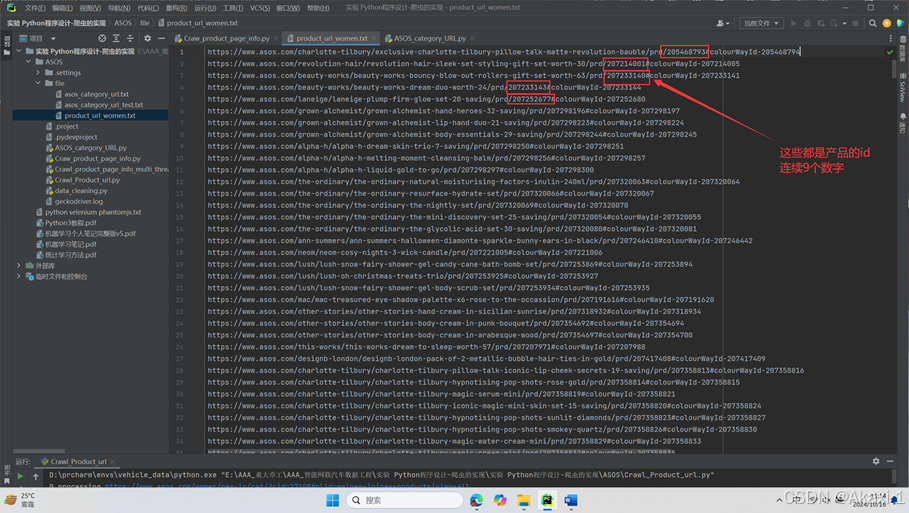Select the Crawl_Product_url run tab
This screenshot has width=909, height=513.
coord(78,461)
